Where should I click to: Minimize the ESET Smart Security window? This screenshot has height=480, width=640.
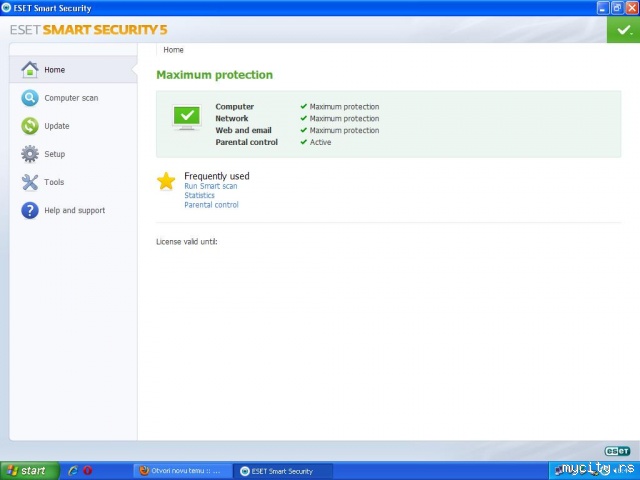coord(603,8)
